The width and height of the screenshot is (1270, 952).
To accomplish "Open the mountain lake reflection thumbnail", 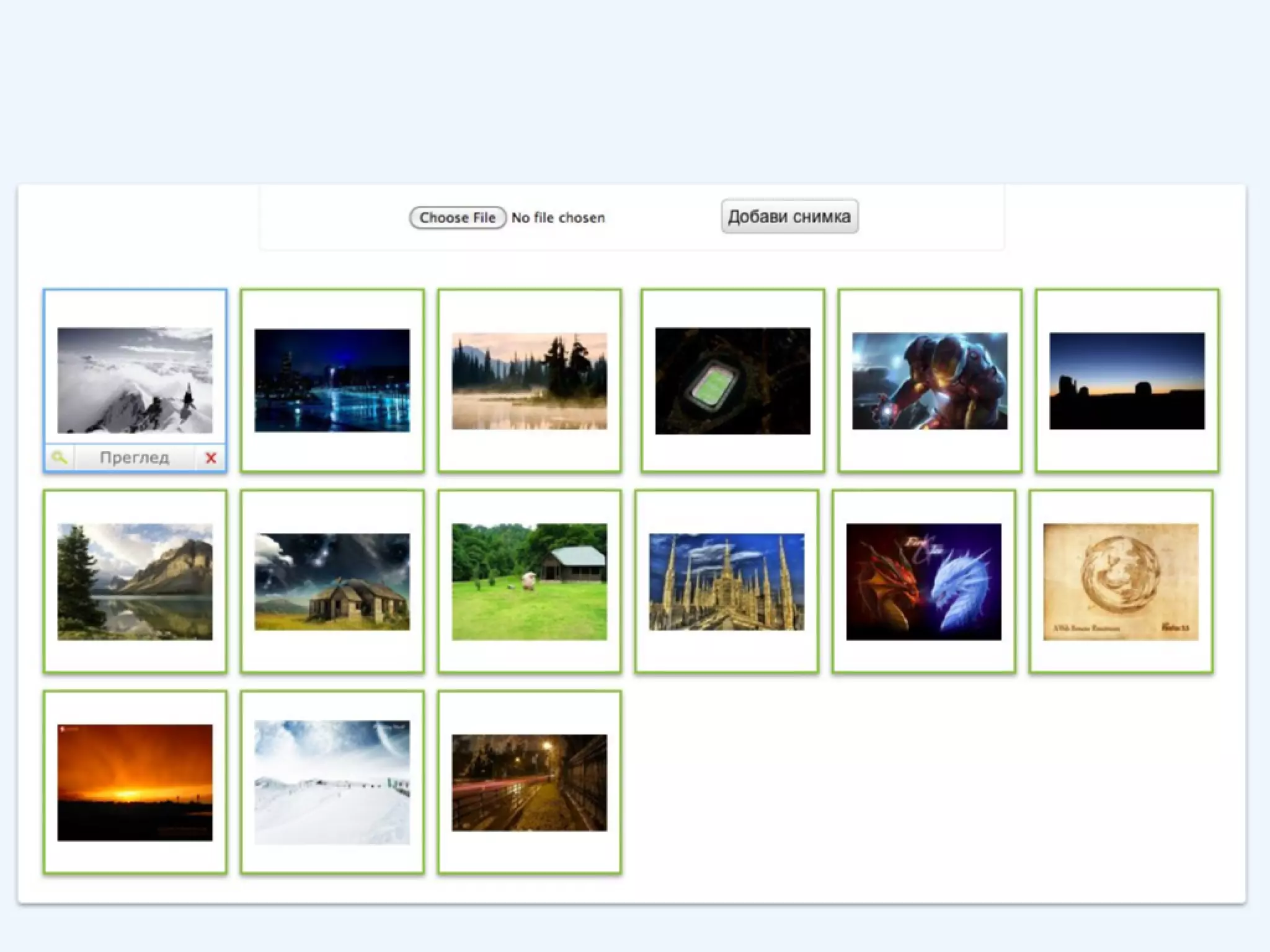I will (x=135, y=581).
